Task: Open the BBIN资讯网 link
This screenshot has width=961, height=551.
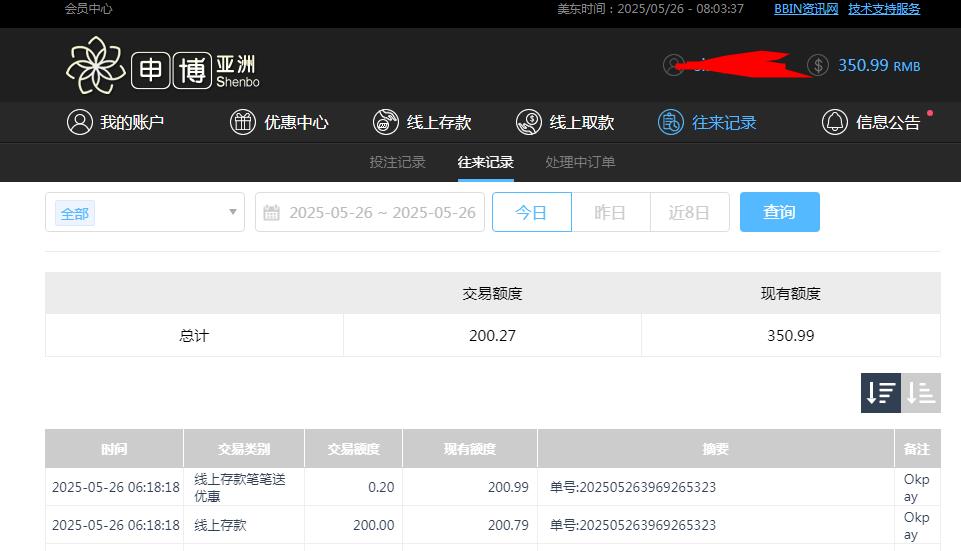Action: click(x=806, y=9)
